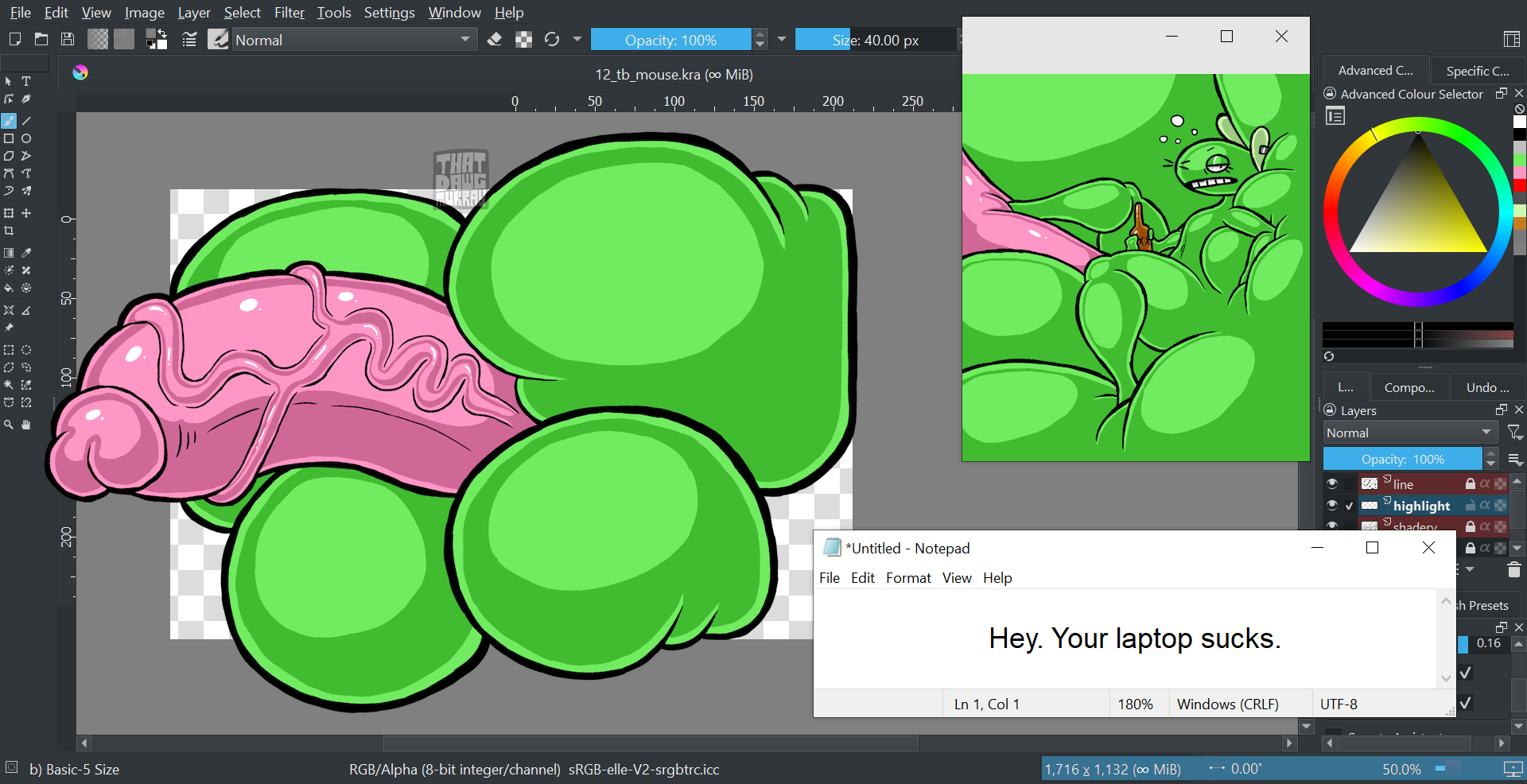
Task: Select the Contiguous Selection magic wand tool
Action: point(9,385)
